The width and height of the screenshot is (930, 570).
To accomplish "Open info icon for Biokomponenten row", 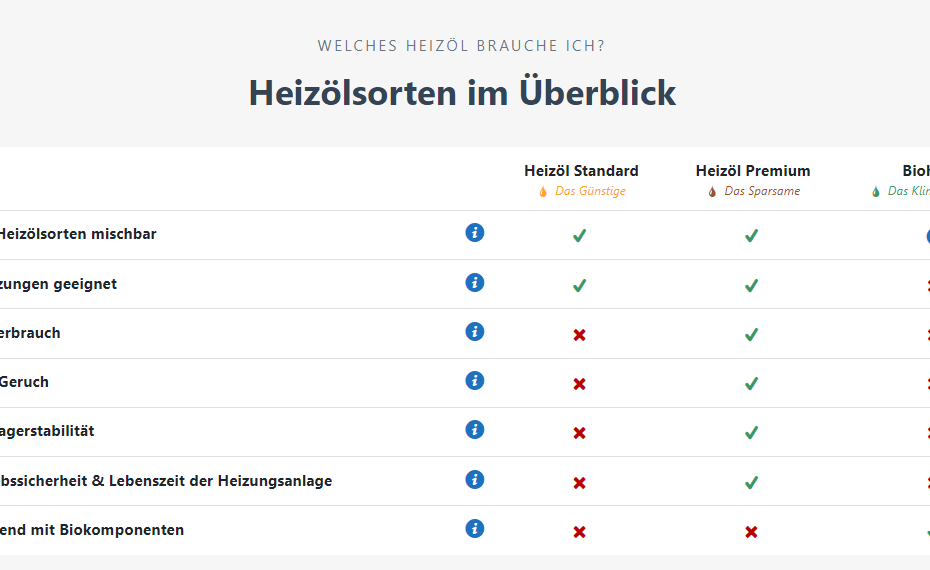I will [474, 528].
